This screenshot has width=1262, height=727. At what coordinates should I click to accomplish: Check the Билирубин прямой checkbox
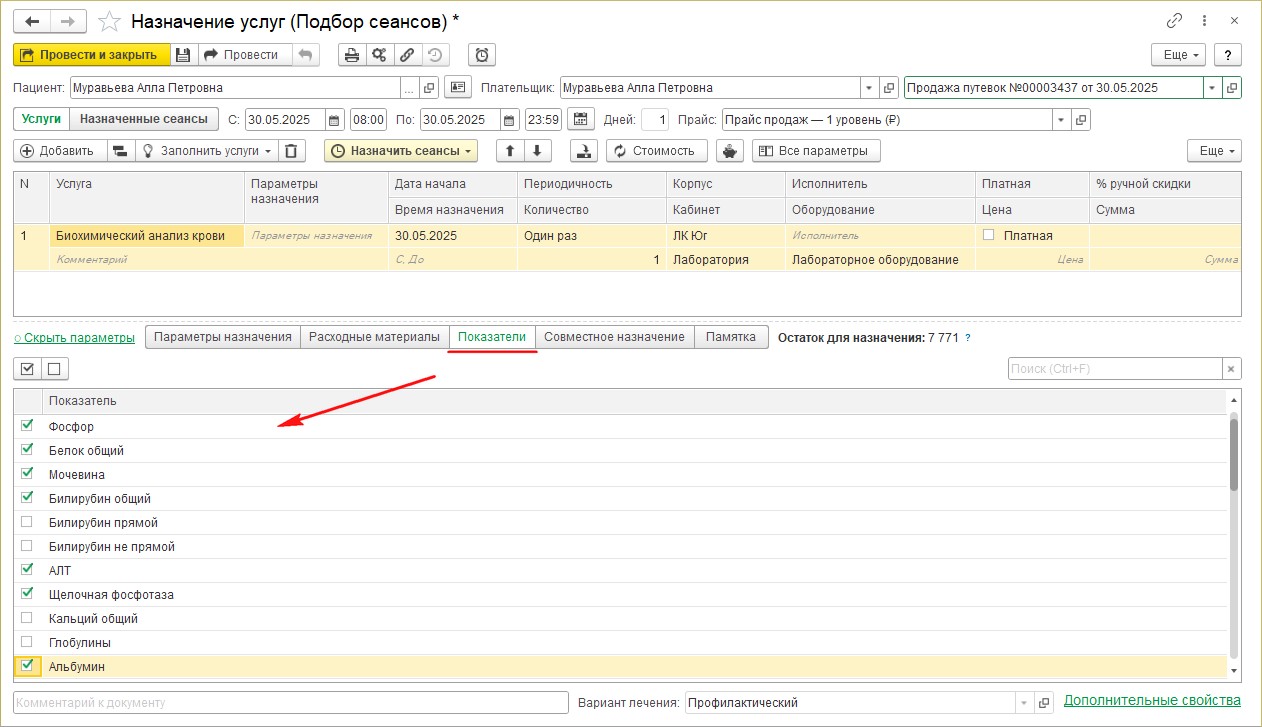(27, 522)
